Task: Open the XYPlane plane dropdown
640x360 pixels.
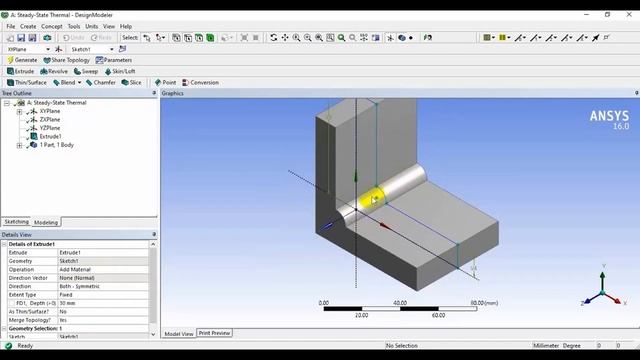Action: (x=48, y=49)
